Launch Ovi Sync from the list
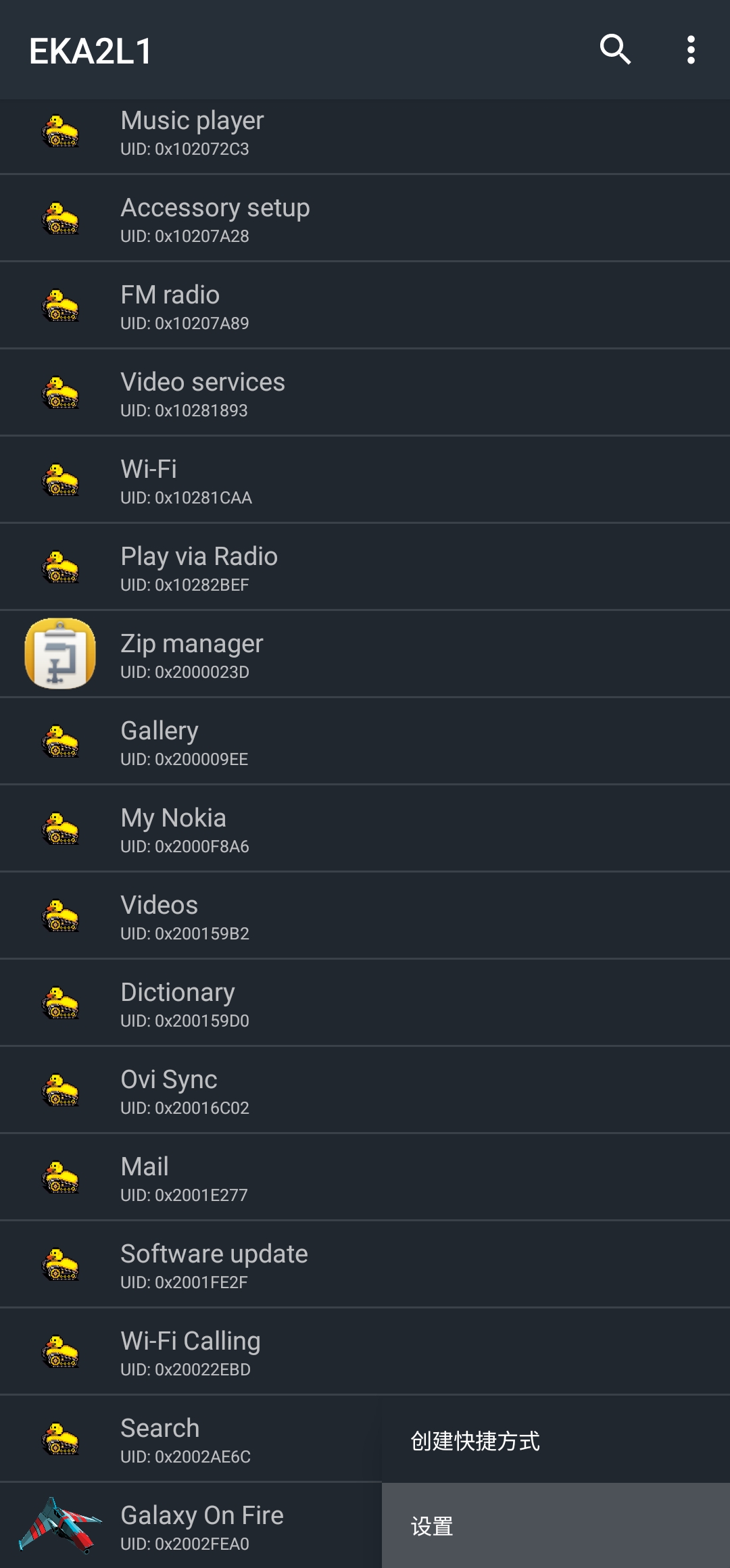 [365, 1090]
